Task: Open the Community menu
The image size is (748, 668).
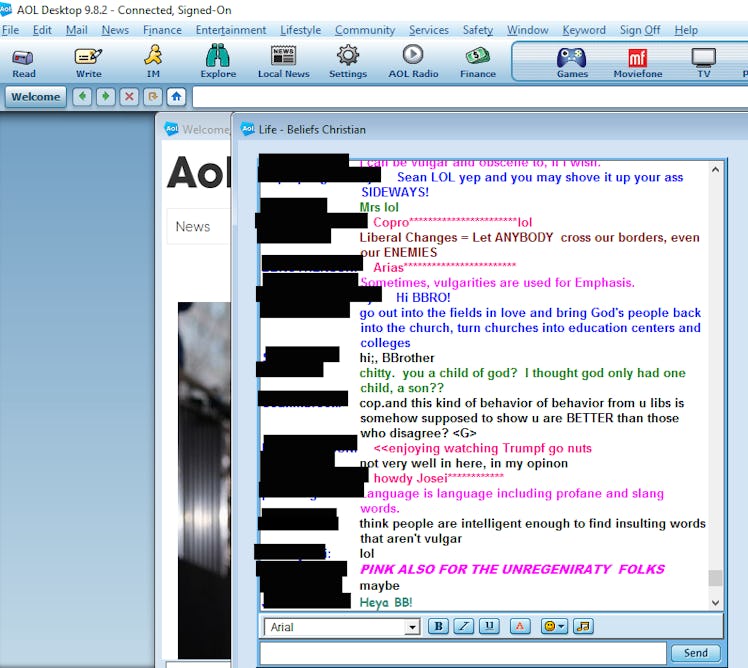Action: coord(364,30)
